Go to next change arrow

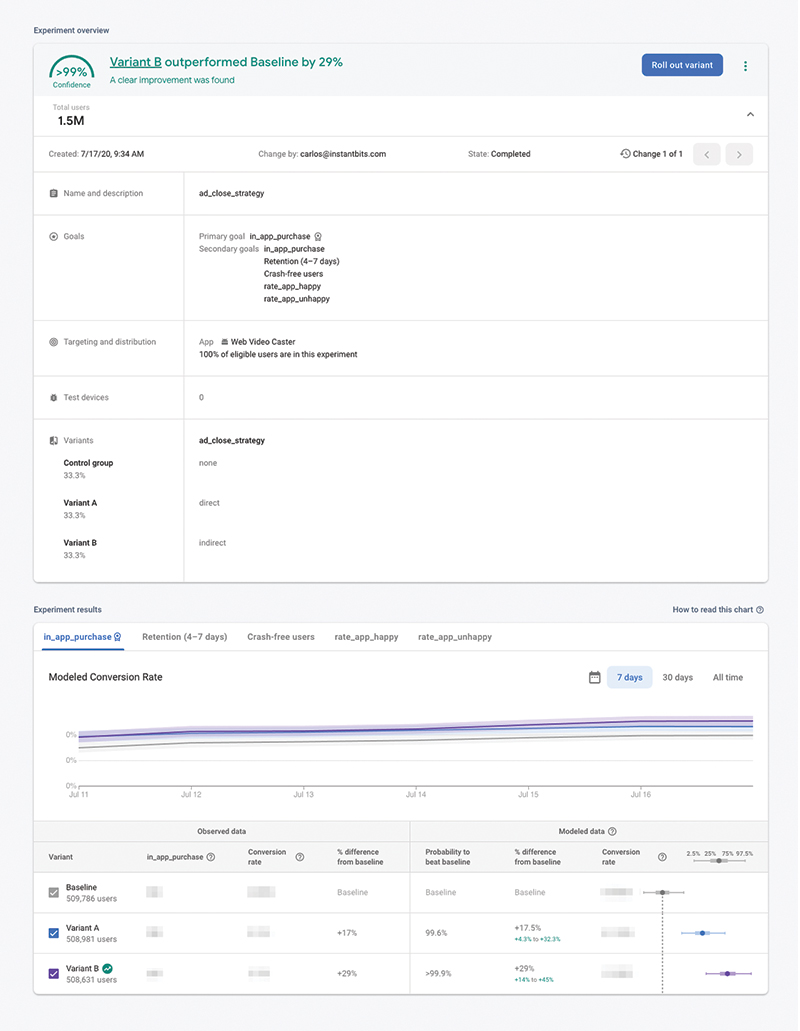(x=739, y=155)
